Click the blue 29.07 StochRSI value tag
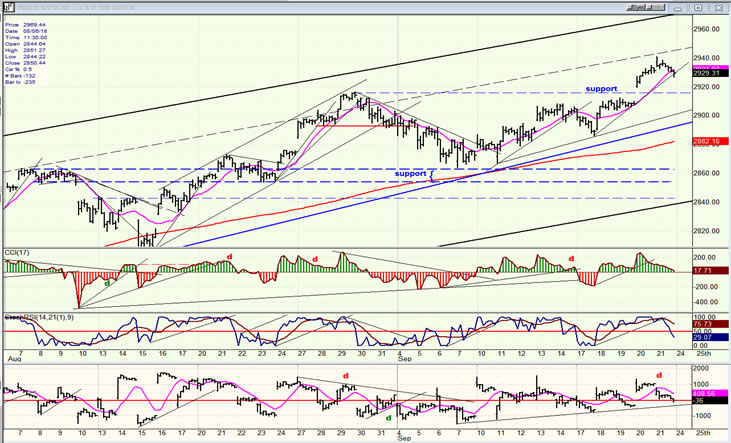This screenshot has width=731, height=443. pos(710,337)
